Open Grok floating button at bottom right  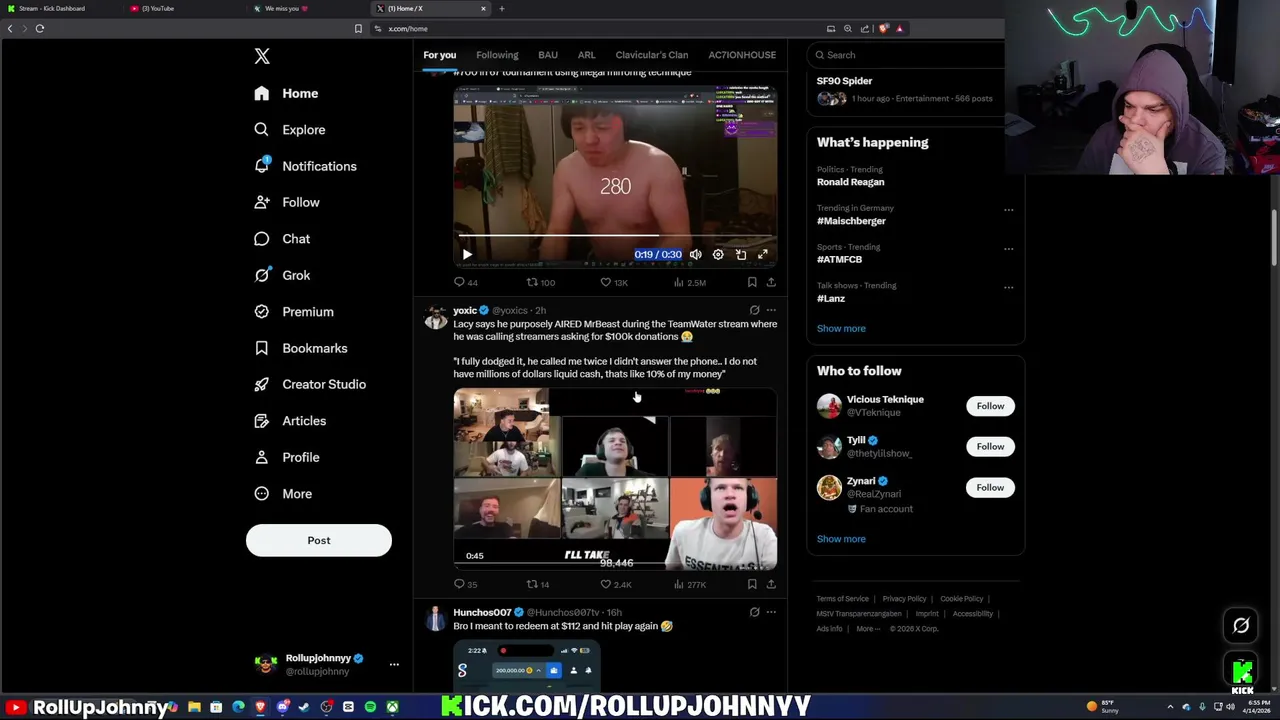1241,625
